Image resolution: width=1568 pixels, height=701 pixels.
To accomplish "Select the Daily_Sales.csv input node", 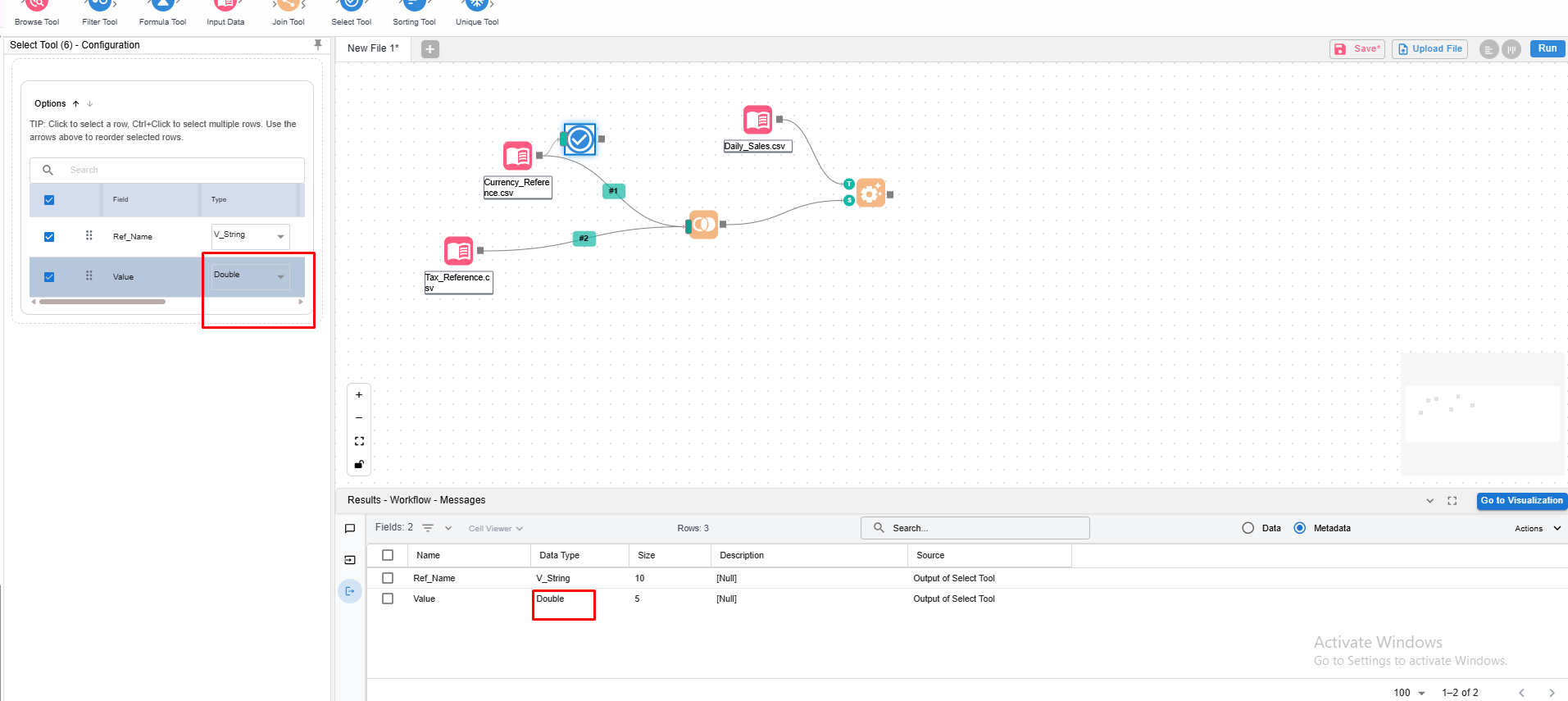I will click(758, 120).
